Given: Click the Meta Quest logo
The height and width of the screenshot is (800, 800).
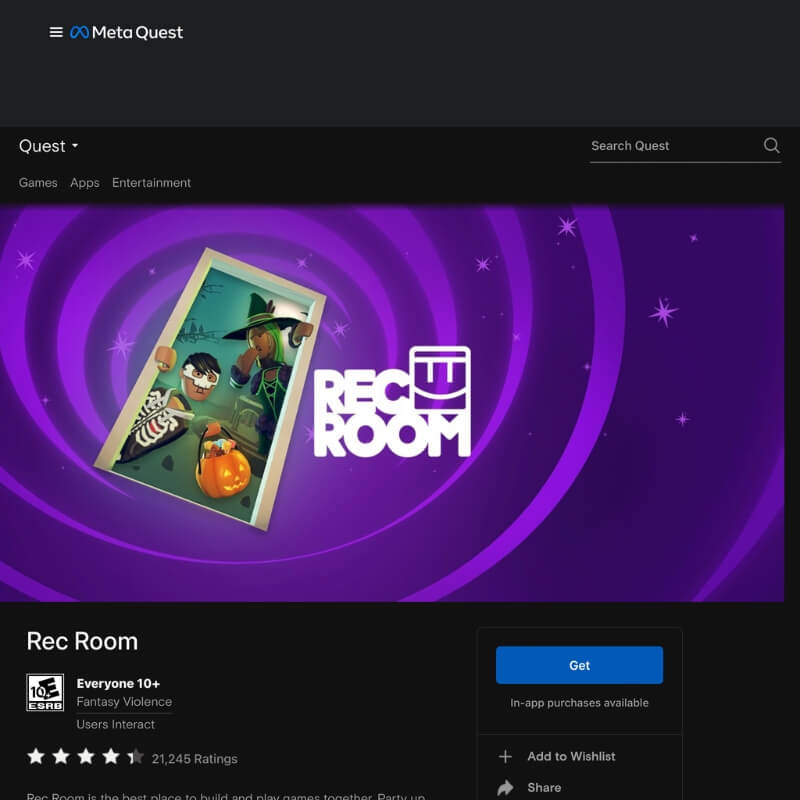Looking at the screenshot, I should click(127, 32).
